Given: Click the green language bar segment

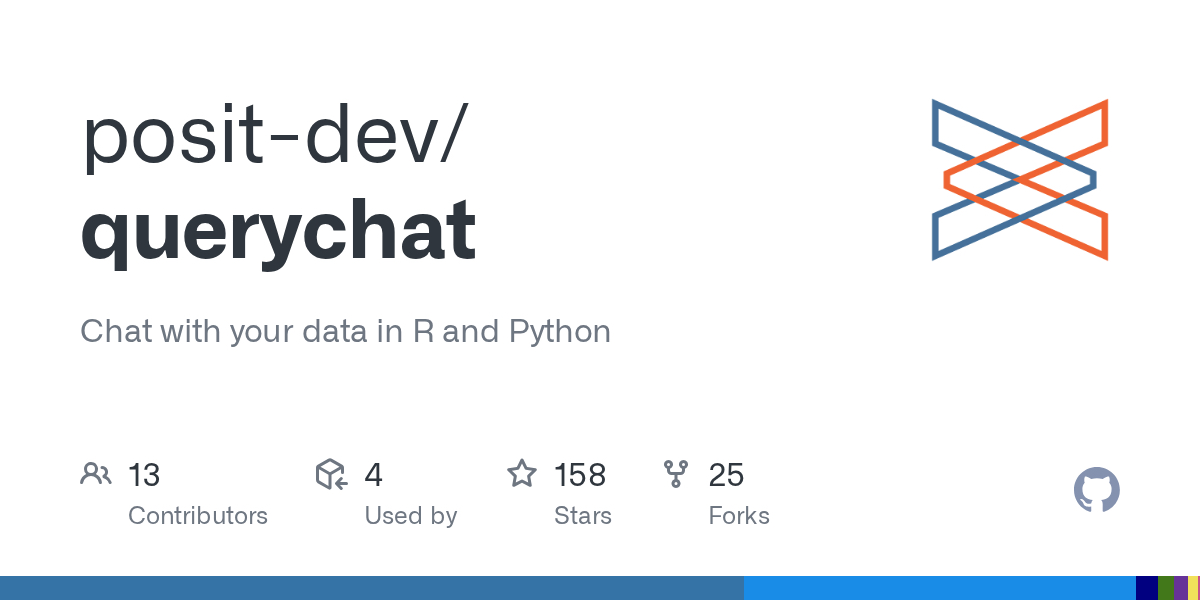Looking at the screenshot, I should pos(1165,588).
